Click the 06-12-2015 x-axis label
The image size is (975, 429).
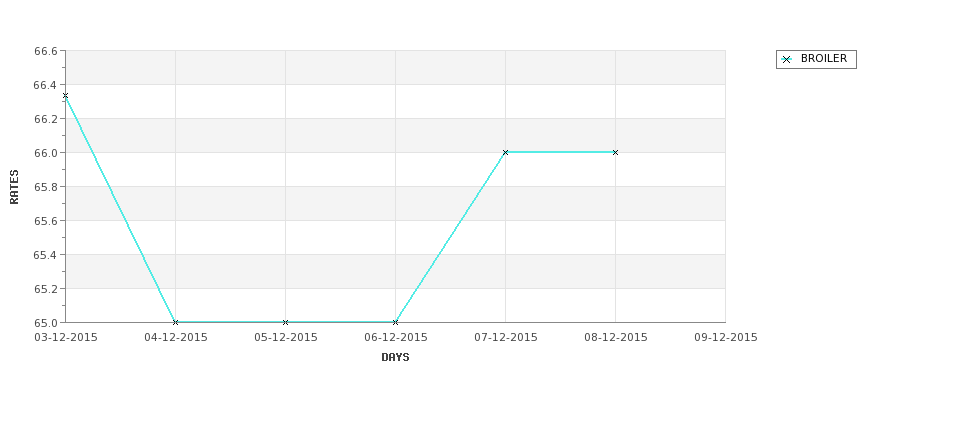[396, 338]
